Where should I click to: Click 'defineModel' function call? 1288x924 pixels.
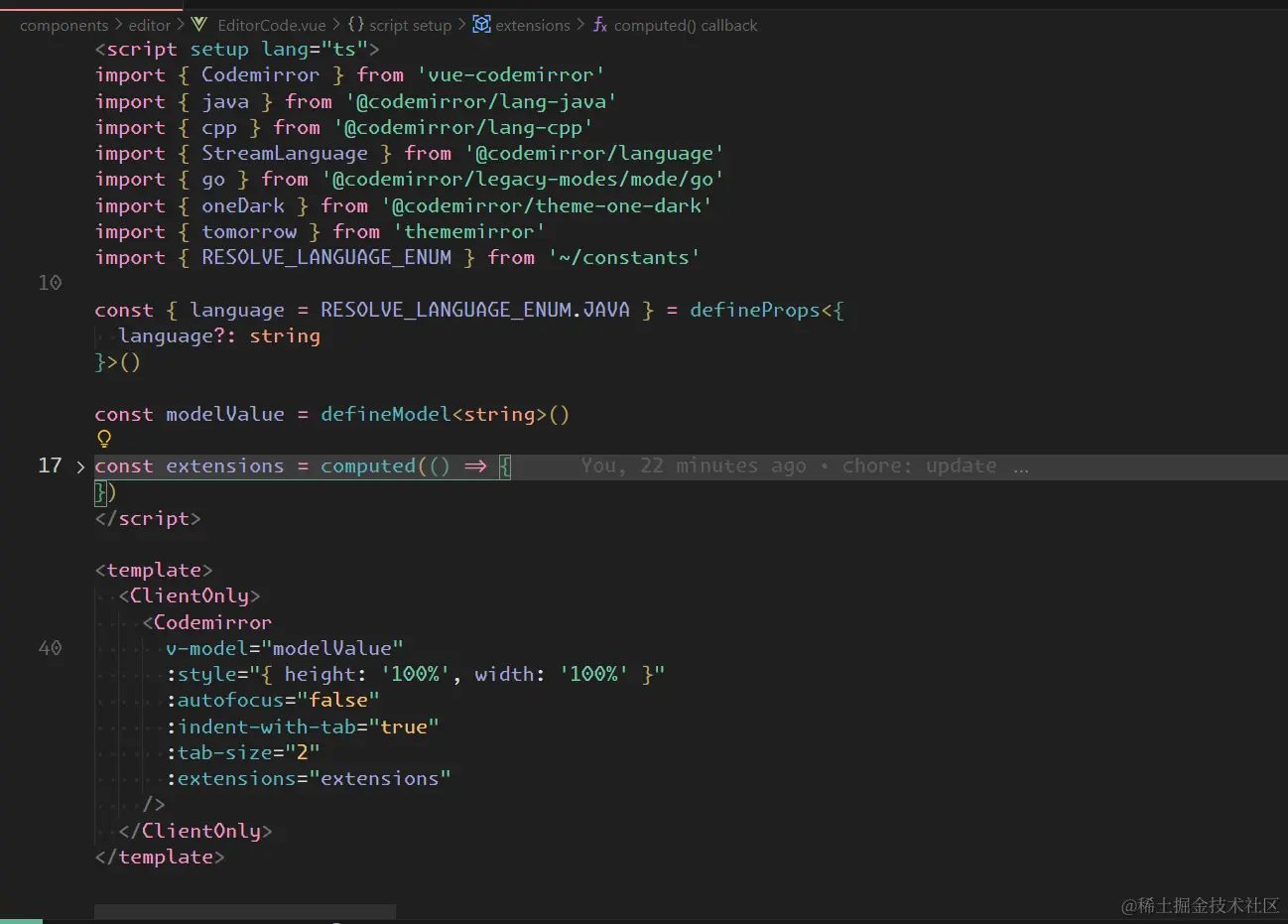(386, 414)
